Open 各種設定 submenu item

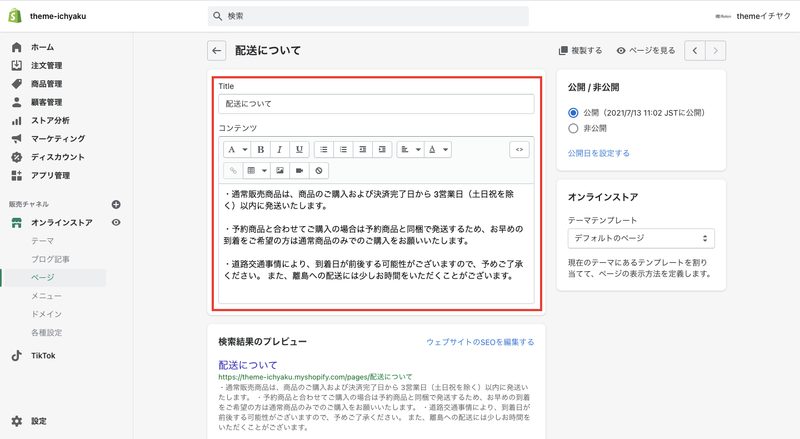tap(46, 332)
